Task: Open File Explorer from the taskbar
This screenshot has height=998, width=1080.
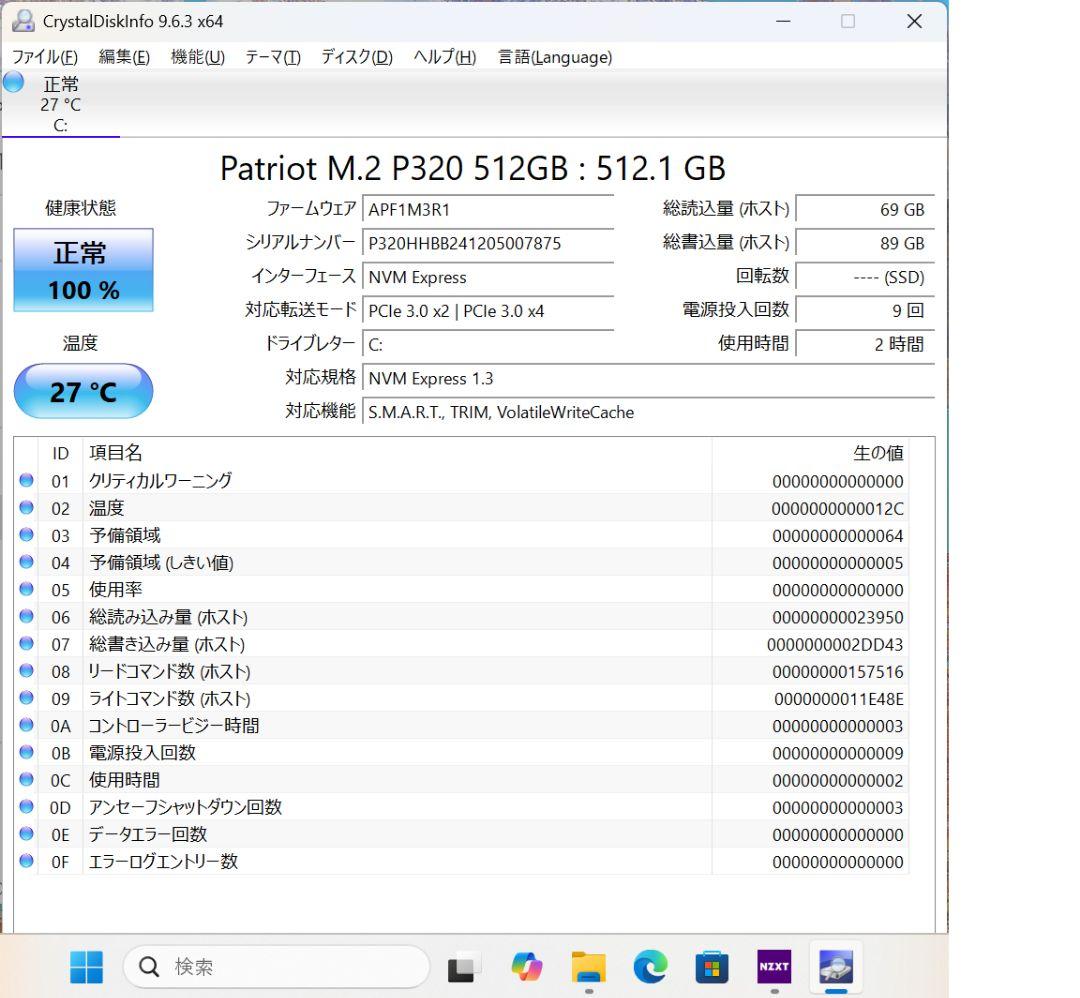Action: (x=588, y=967)
